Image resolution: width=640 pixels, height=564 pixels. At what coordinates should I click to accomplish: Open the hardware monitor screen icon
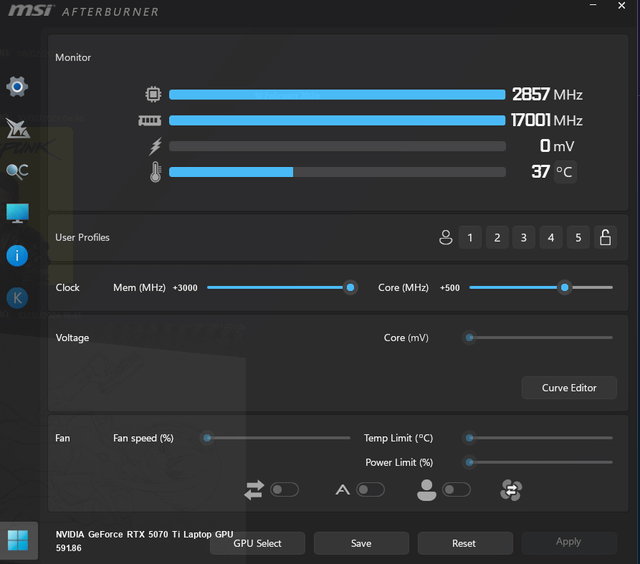tap(17, 213)
